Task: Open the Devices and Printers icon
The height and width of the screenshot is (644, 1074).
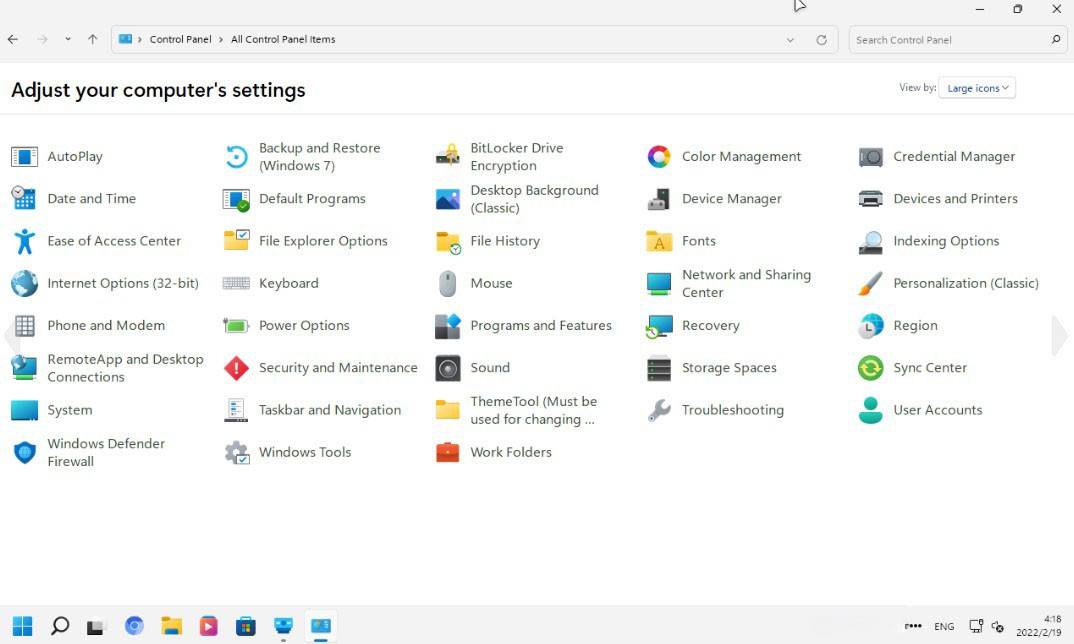Action: (x=871, y=199)
